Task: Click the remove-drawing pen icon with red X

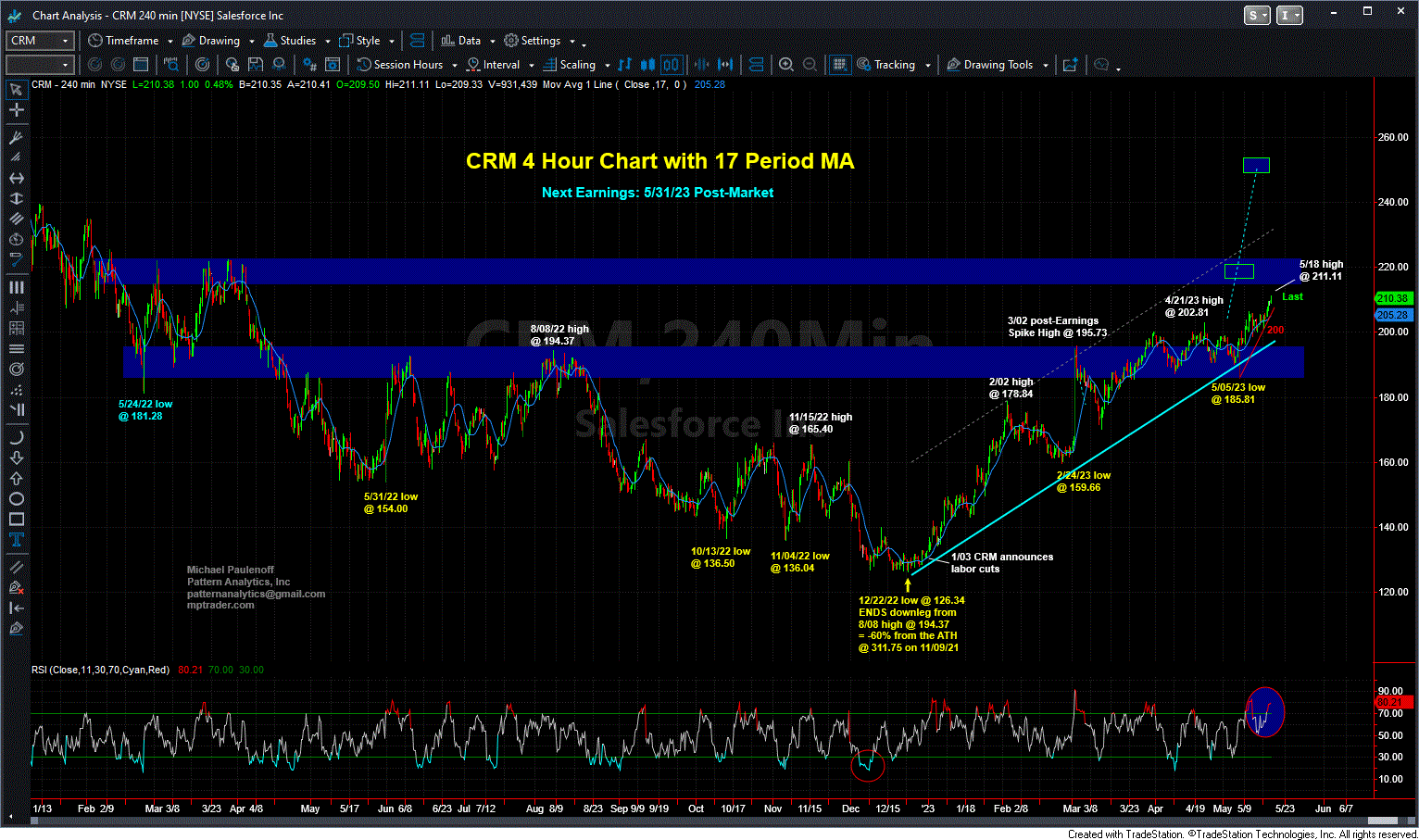Action: click(x=16, y=587)
